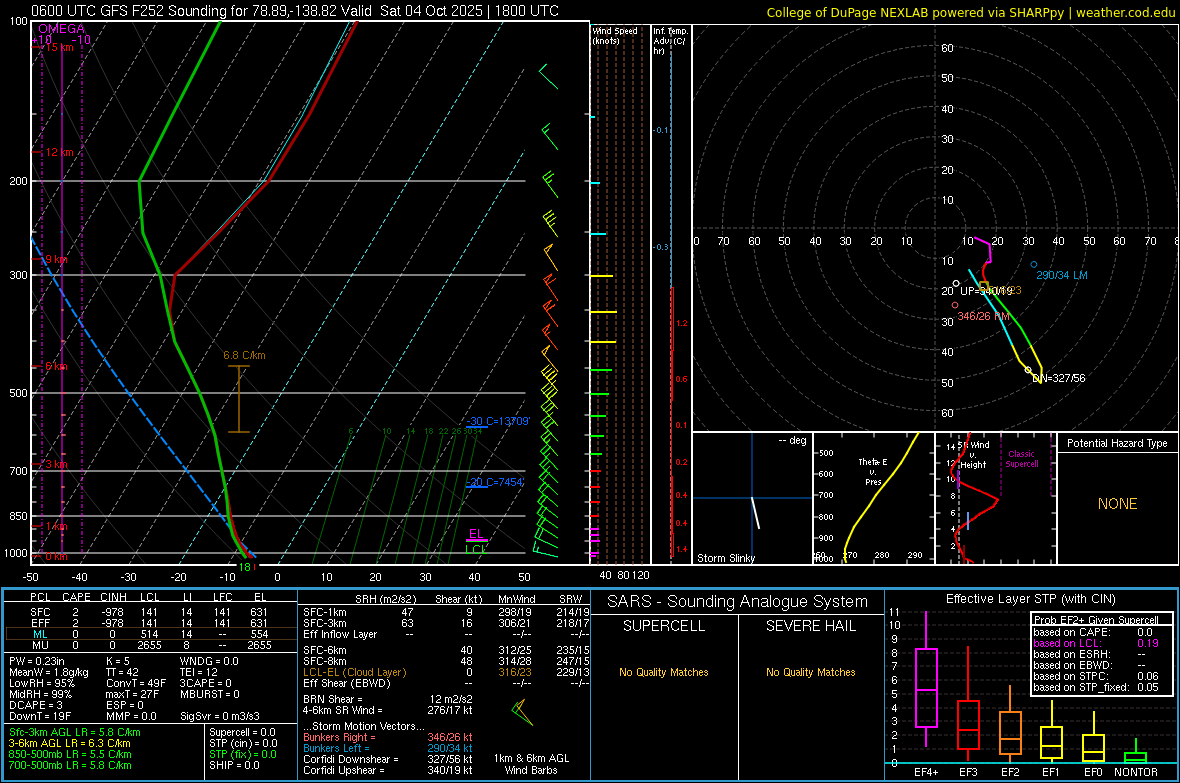Viewport: 1180px width, 783px height.
Task: Click the magenta EL marker label
Action: pyautogui.click(x=476, y=534)
